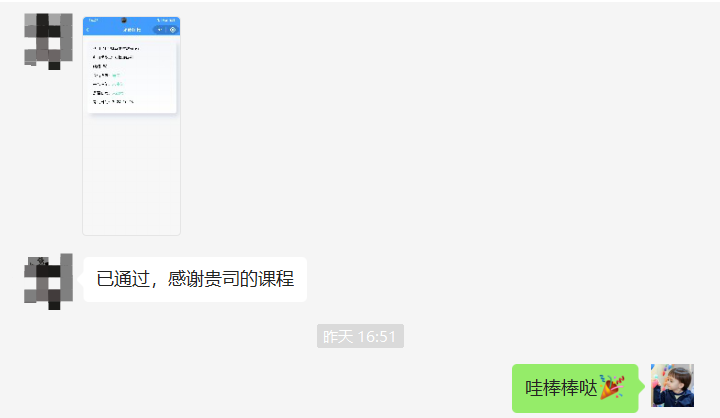Click the 昨天 16:51 timestamp label
Image resolution: width=720 pixels, height=418 pixels.
(360, 336)
